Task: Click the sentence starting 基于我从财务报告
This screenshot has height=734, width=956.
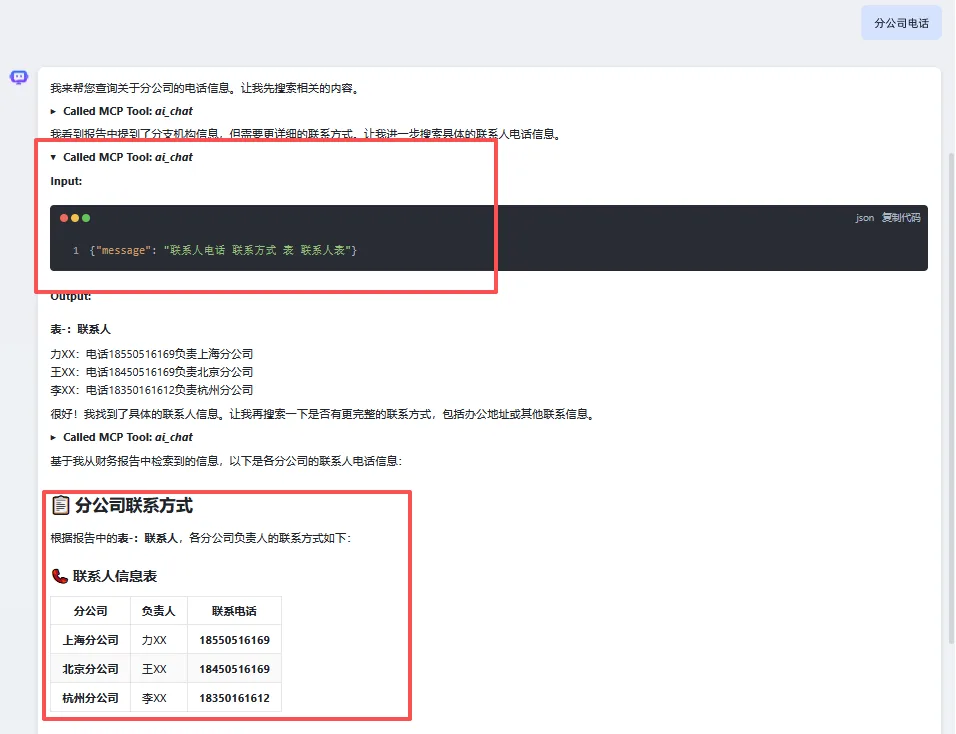Action: [226, 461]
